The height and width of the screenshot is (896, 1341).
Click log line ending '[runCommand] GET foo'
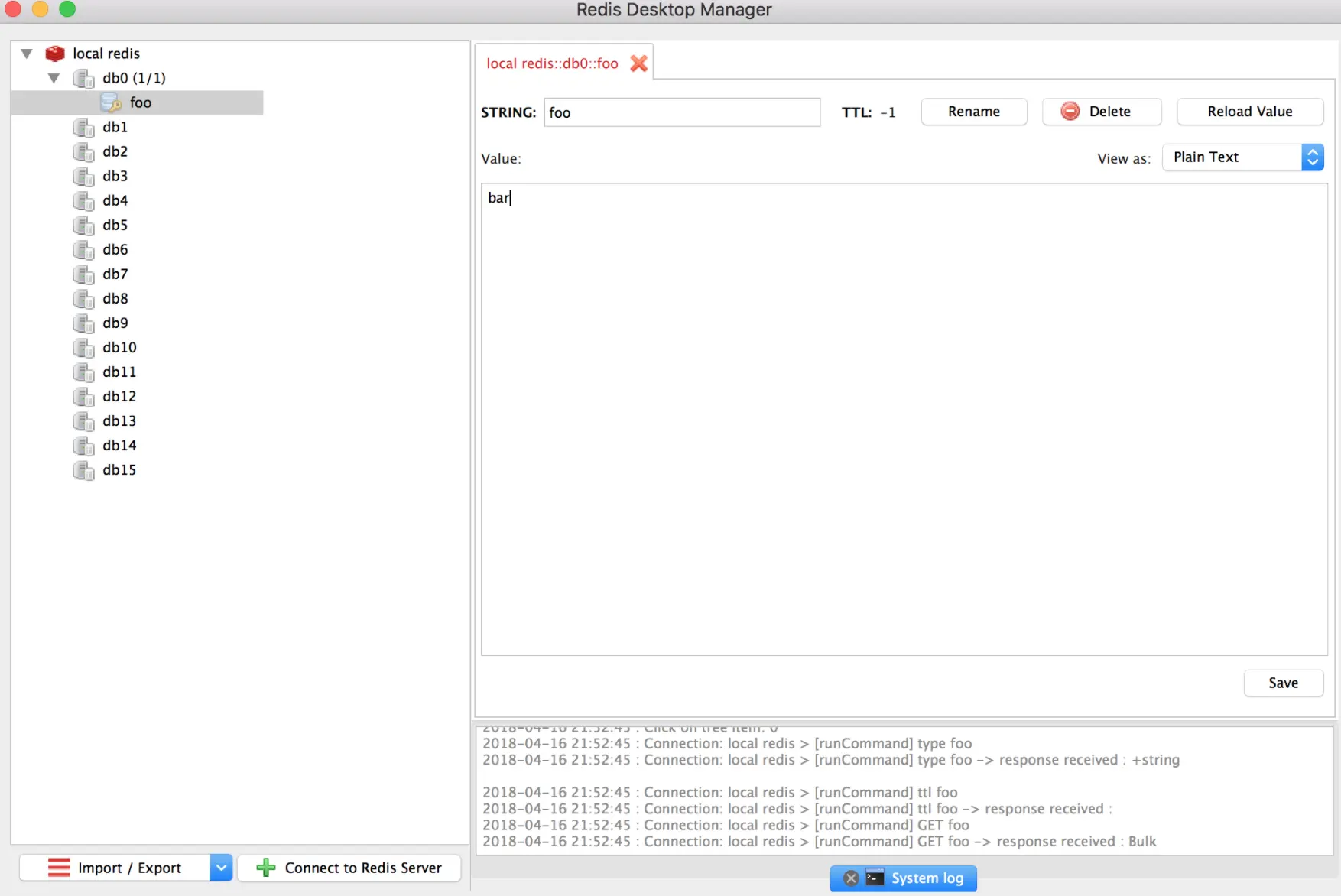pyautogui.click(x=726, y=826)
